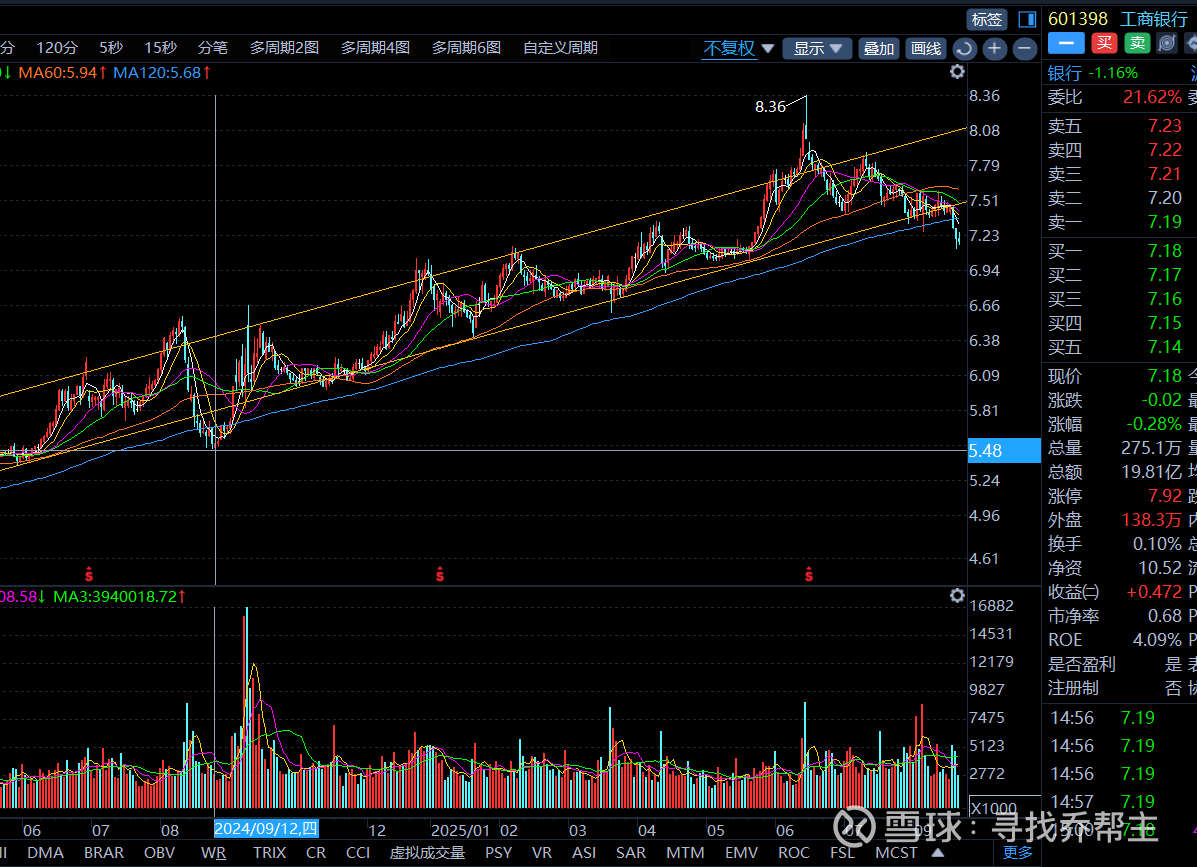
Task: Zoom out chart with minus icon
Action: pos(1024,49)
